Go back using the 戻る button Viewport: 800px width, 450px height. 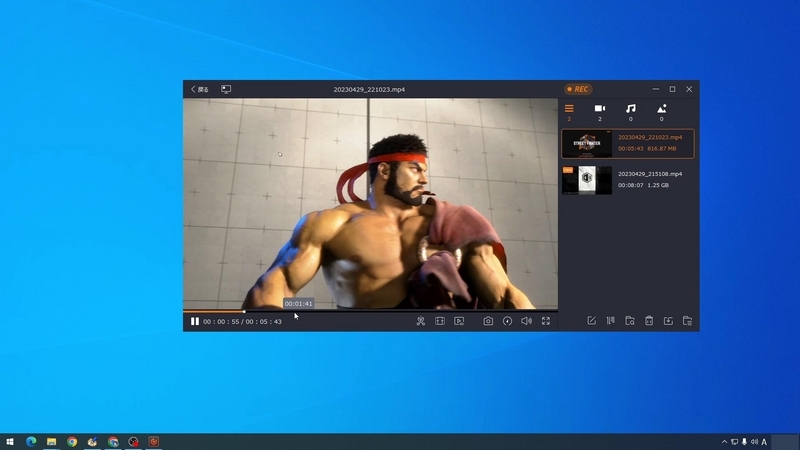(x=199, y=89)
